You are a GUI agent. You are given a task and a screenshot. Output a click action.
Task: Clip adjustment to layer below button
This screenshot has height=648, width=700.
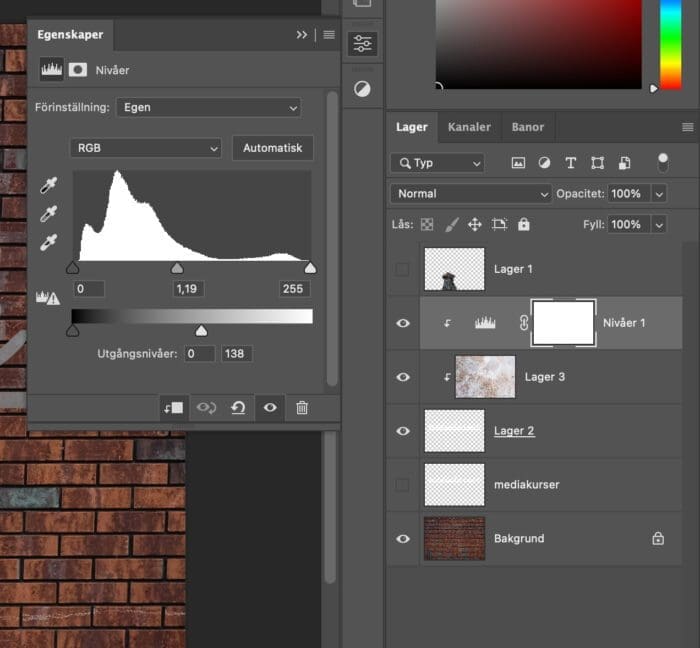coord(173,408)
